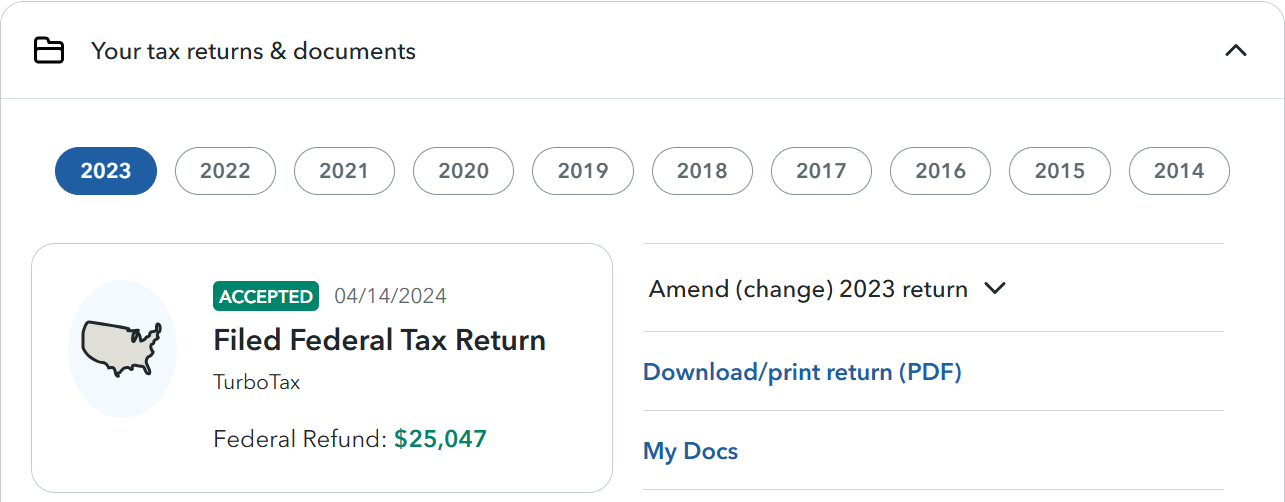Click the green ACCEPTED status badge
This screenshot has height=502, width=1285.
point(266,296)
